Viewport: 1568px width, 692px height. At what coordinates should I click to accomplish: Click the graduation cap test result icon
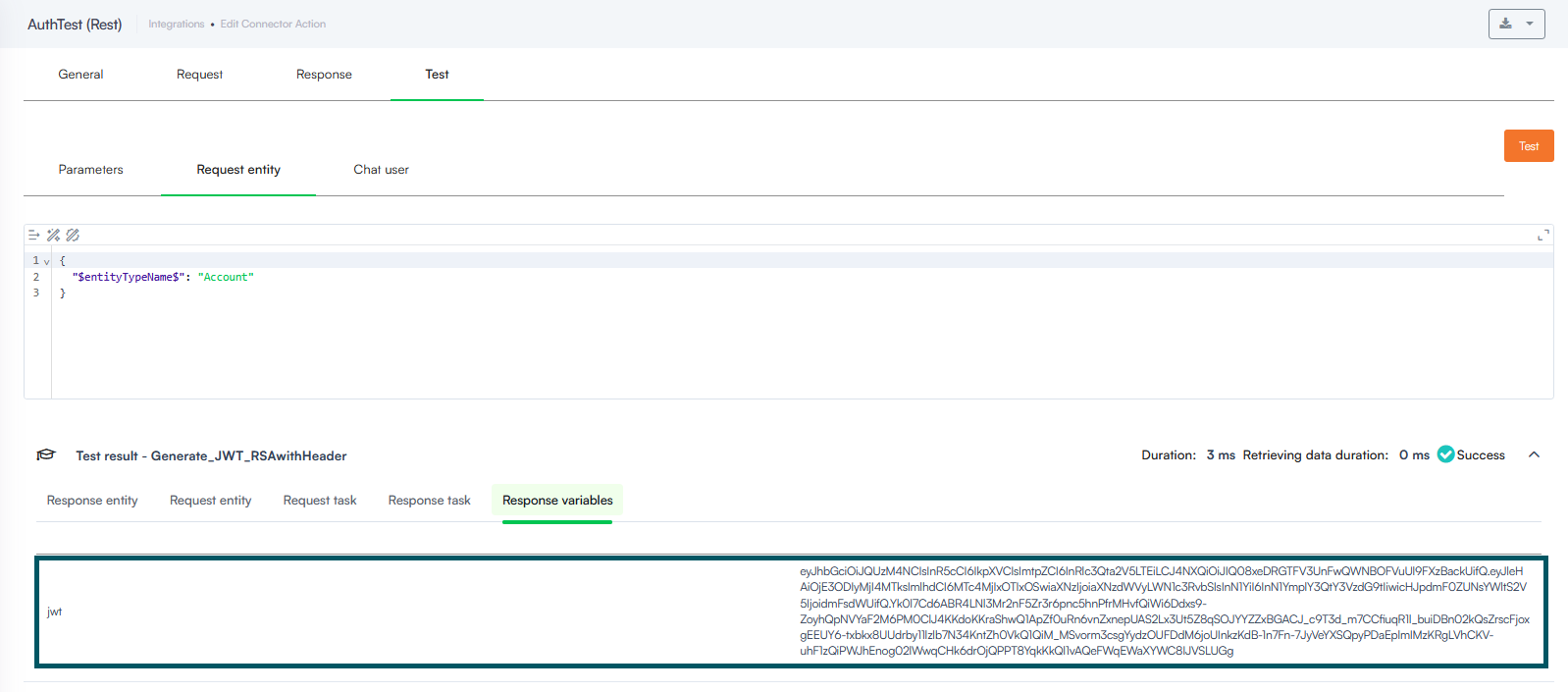click(46, 455)
